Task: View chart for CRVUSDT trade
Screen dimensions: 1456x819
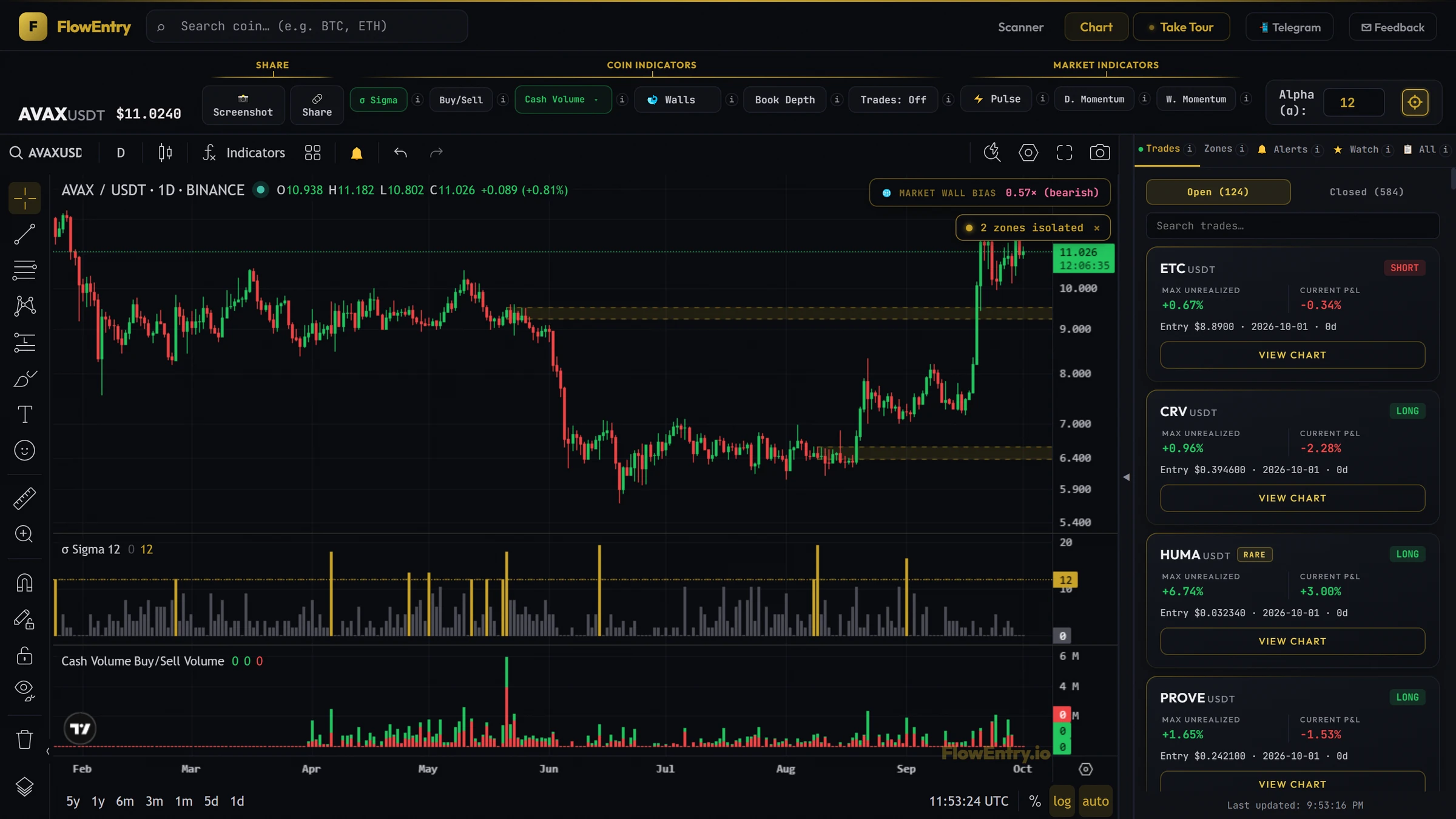Action: pos(1292,498)
